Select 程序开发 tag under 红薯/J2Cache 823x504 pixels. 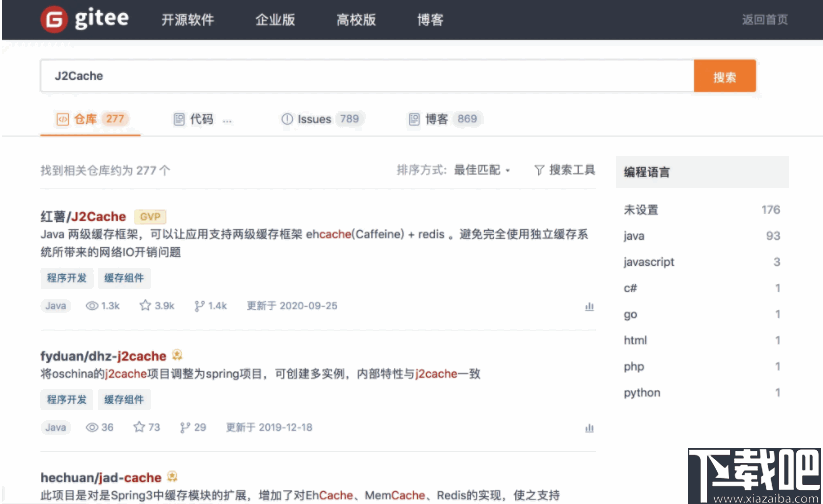[67, 278]
